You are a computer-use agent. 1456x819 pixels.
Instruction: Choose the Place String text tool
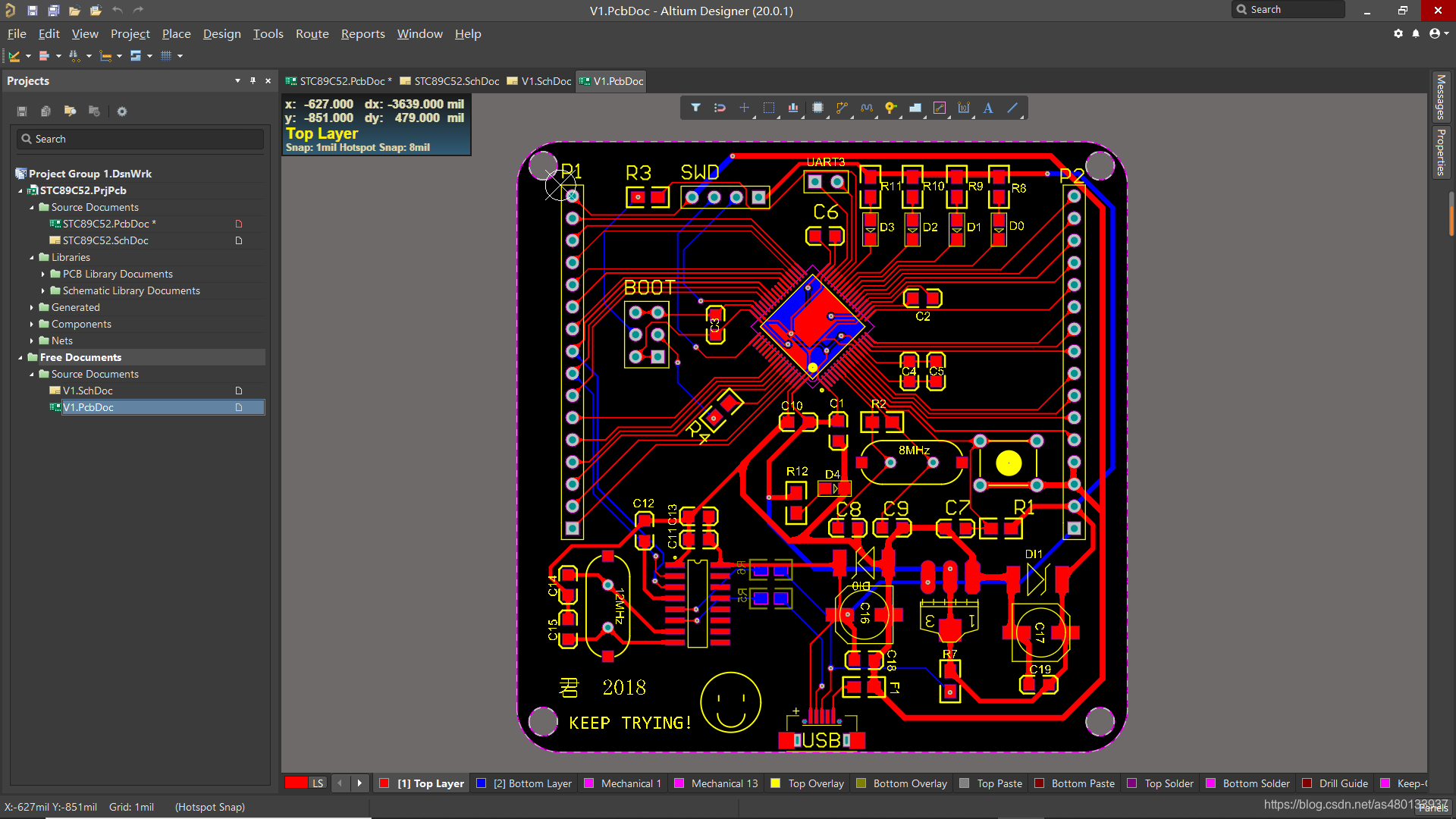988,108
